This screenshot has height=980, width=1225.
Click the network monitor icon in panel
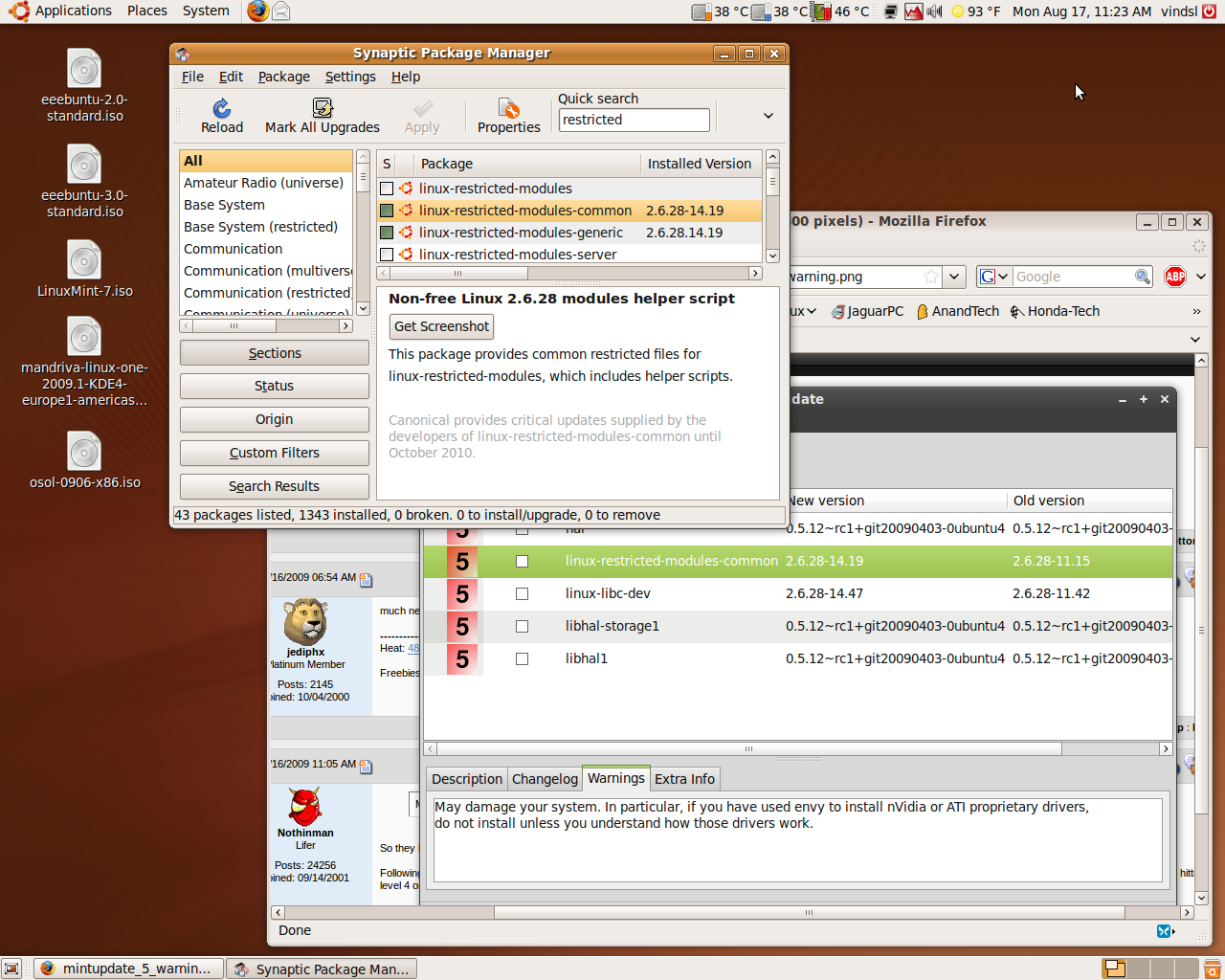(x=891, y=11)
